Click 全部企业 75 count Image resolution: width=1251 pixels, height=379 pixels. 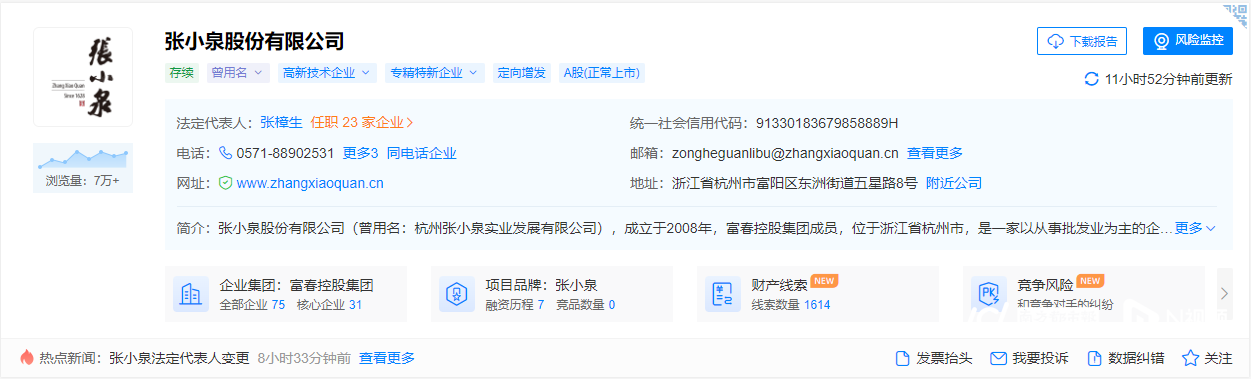pyautogui.click(x=252, y=305)
